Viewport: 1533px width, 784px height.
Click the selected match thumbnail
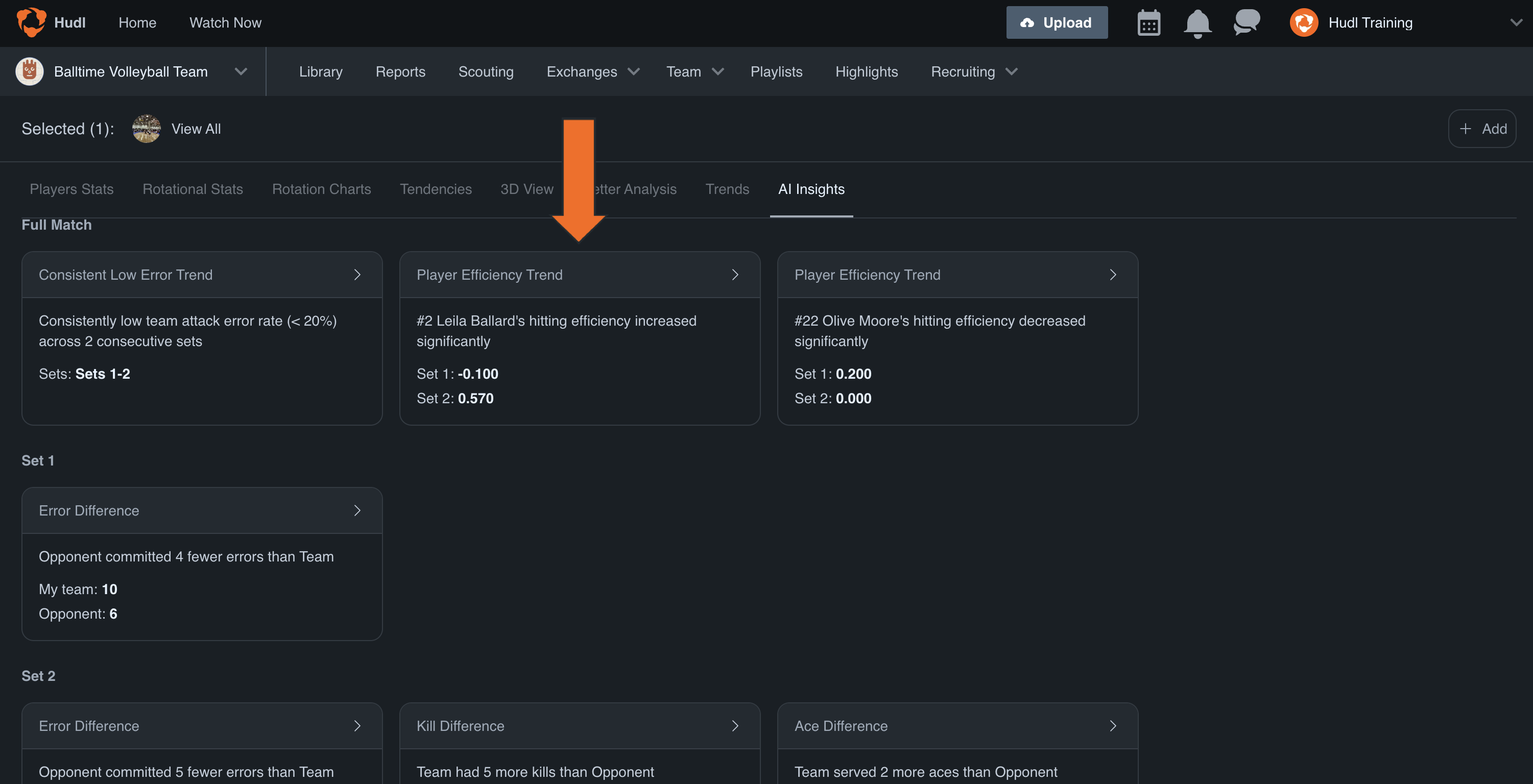point(147,129)
